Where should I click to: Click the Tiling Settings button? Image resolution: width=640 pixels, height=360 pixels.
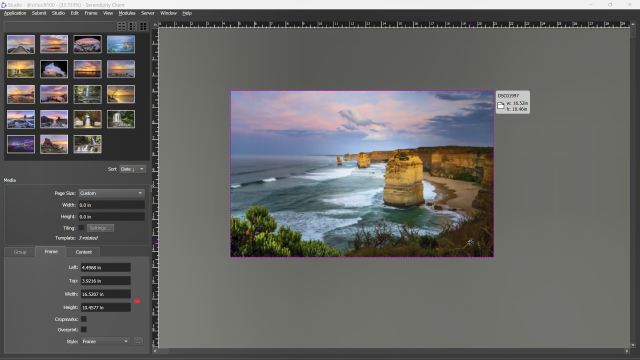pyautogui.click(x=100, y=228)
